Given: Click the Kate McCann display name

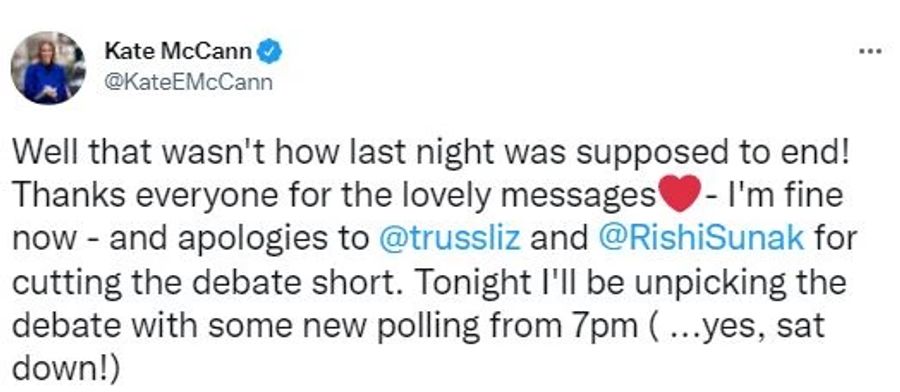Looking at the screenshot, I should [x=177, y=53].
